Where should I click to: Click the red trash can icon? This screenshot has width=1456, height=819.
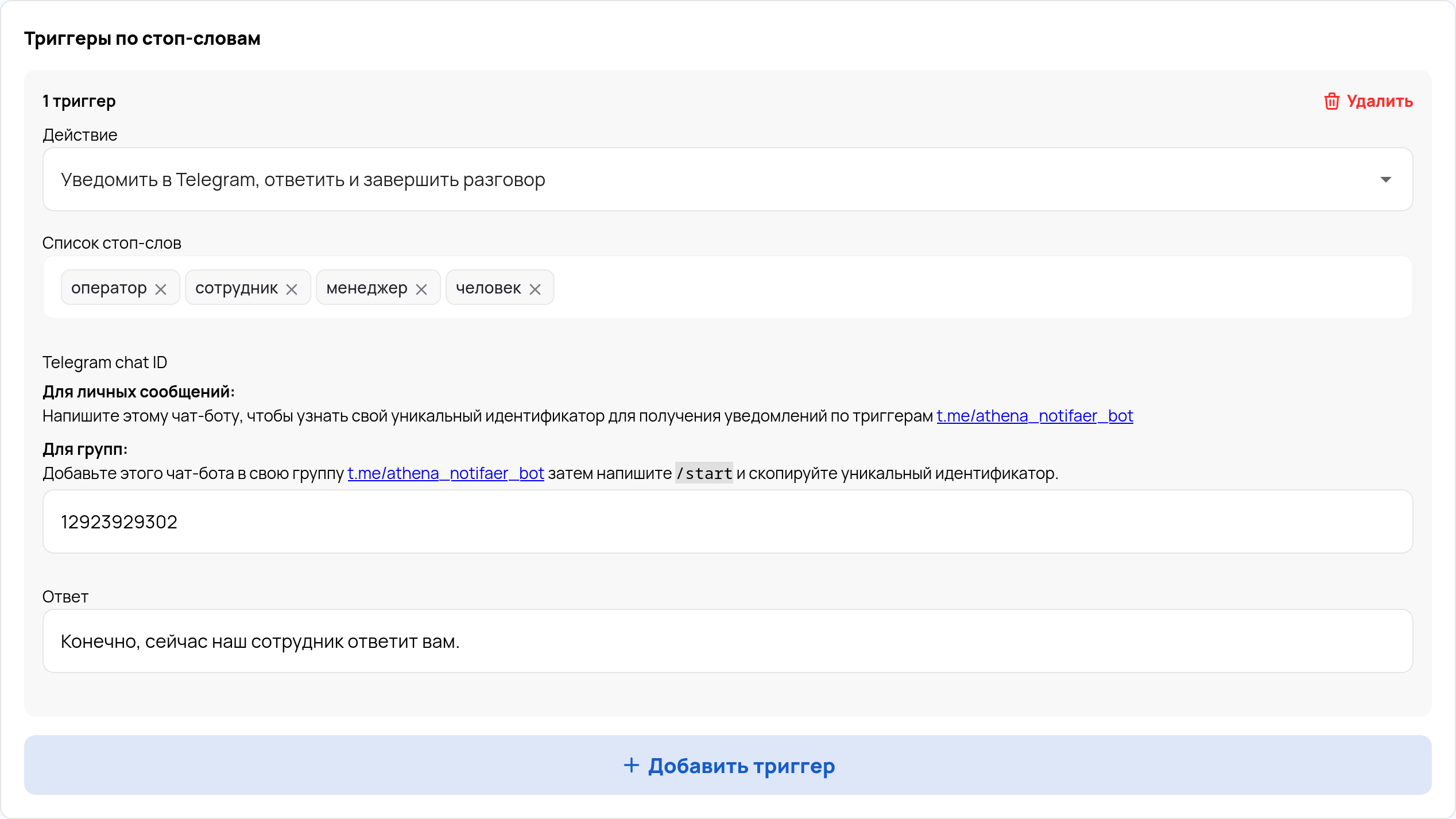(1331, 101)
